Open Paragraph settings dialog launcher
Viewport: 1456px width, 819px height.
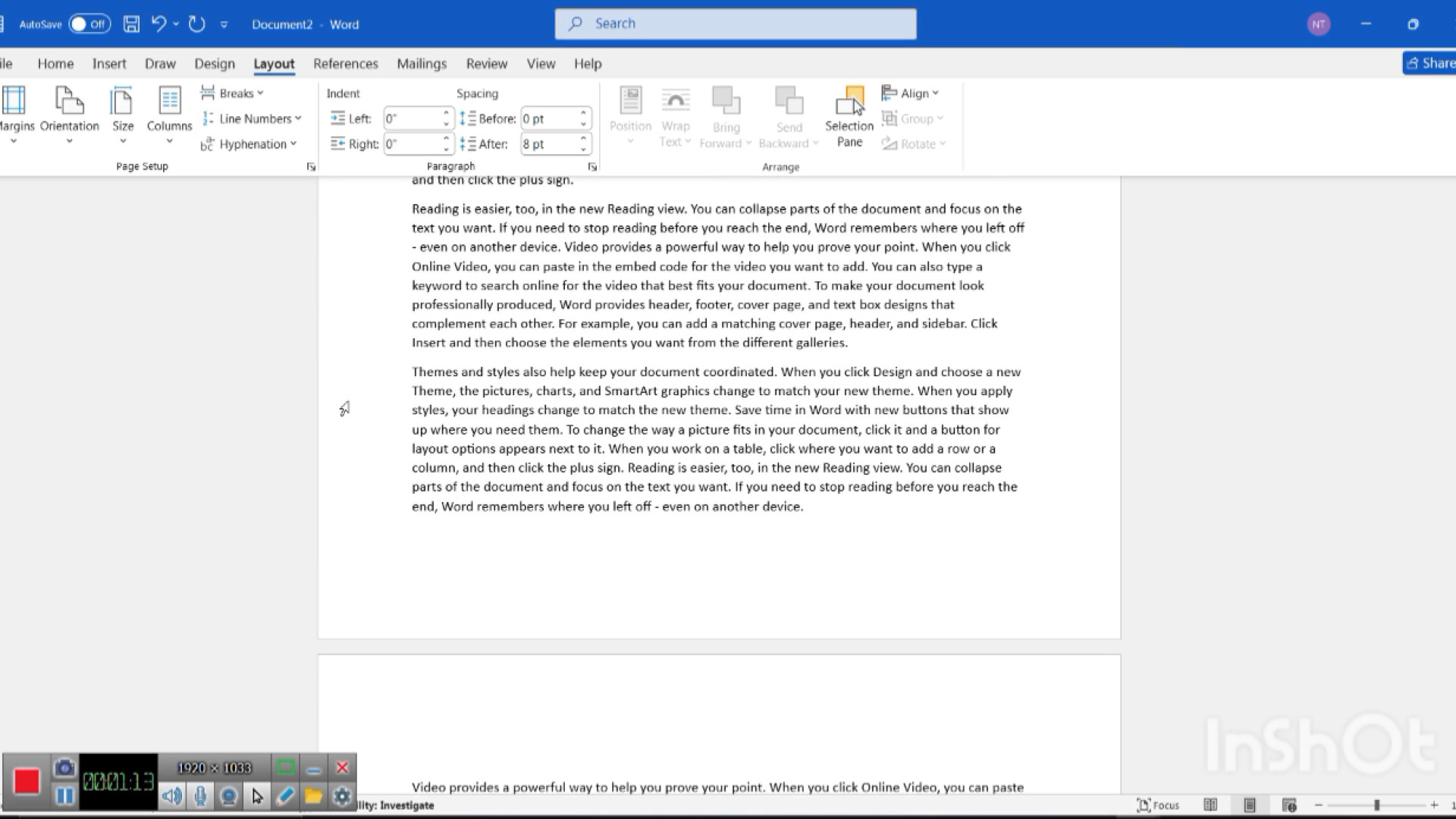pyautogui.click(x=592, y=167)
